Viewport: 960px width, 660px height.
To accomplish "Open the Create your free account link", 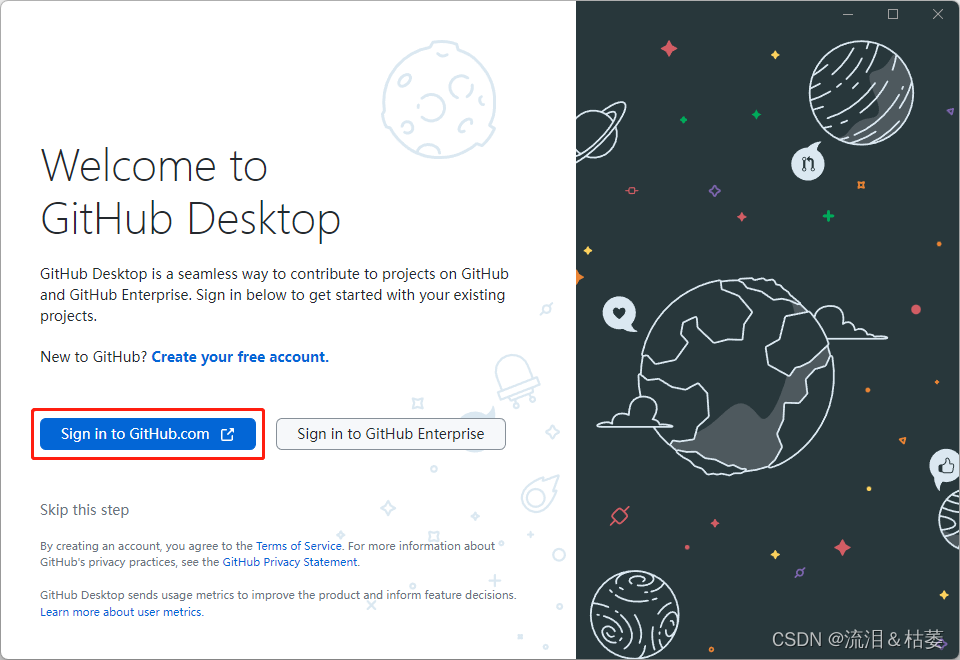I will tap(240, 357).
